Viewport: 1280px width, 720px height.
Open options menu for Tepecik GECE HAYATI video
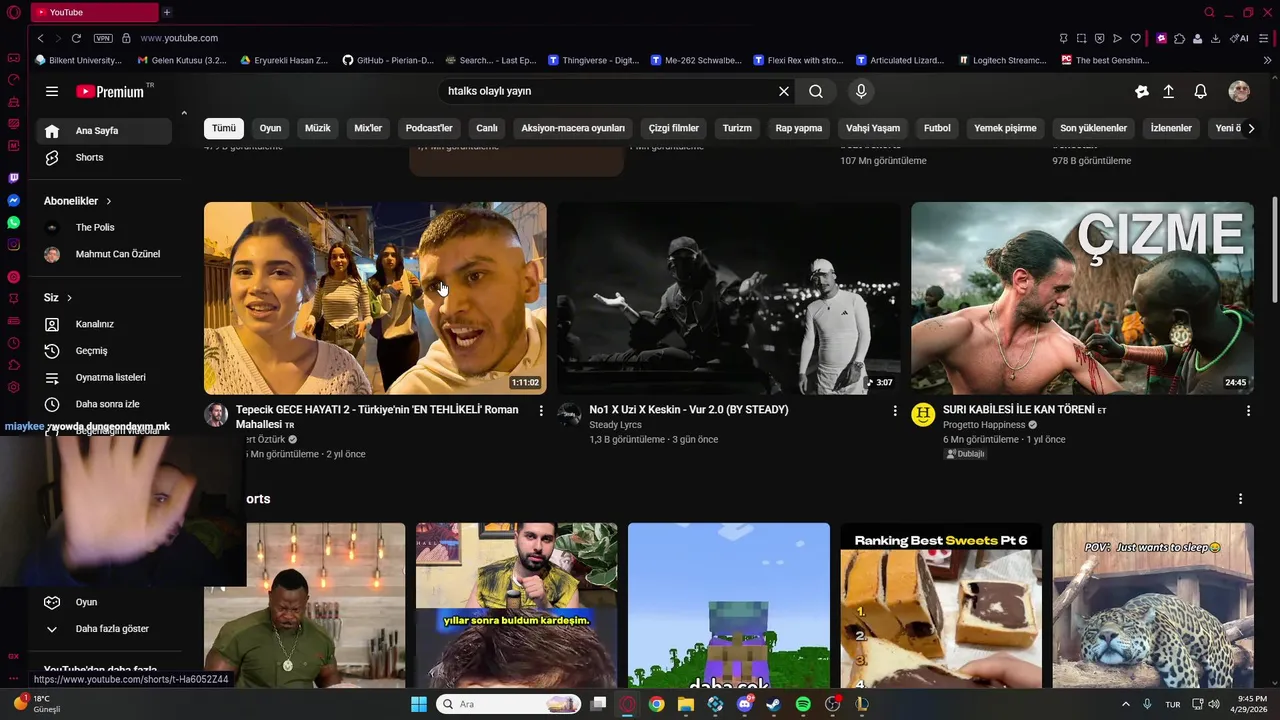541,410
